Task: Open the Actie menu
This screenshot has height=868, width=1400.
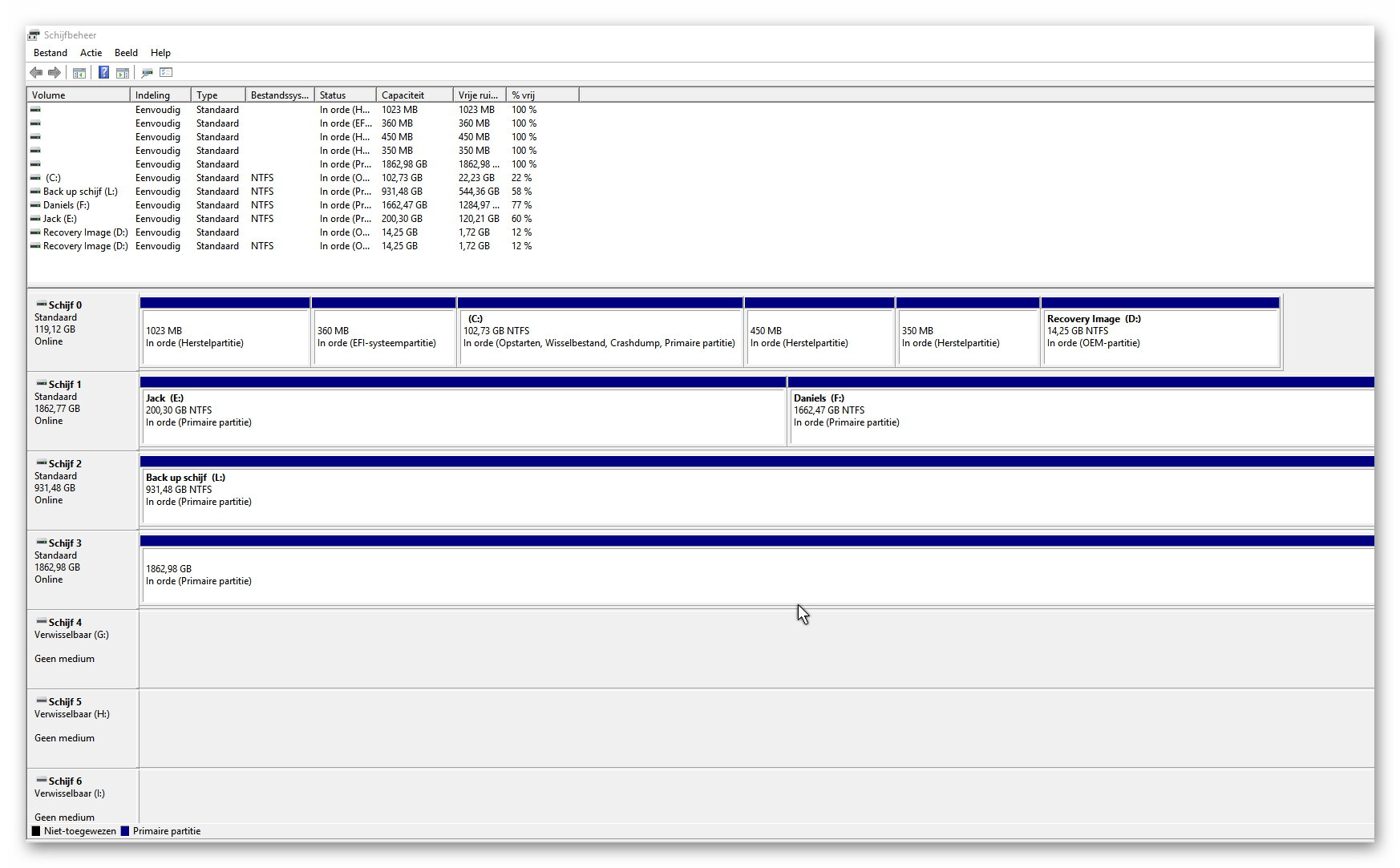Action: pyautogui.click(x=91, y=53)
